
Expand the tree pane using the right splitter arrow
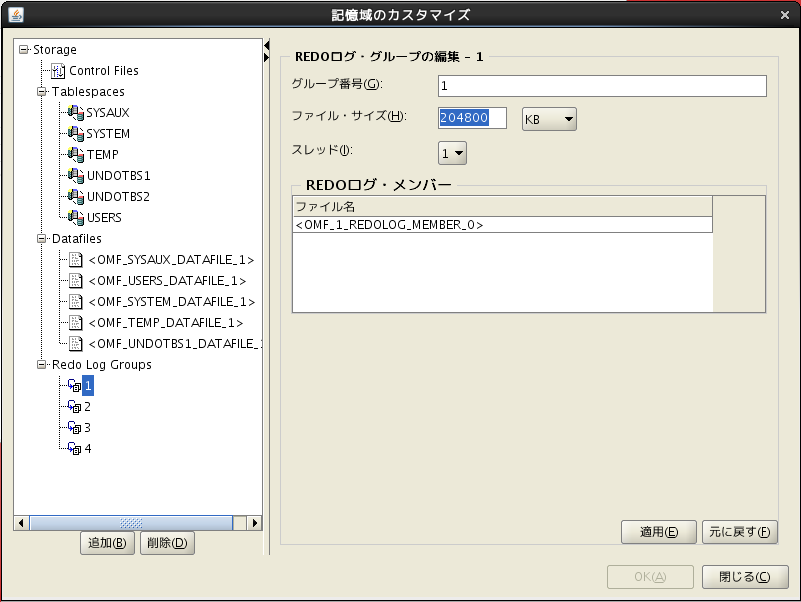[x=266, y=57]
